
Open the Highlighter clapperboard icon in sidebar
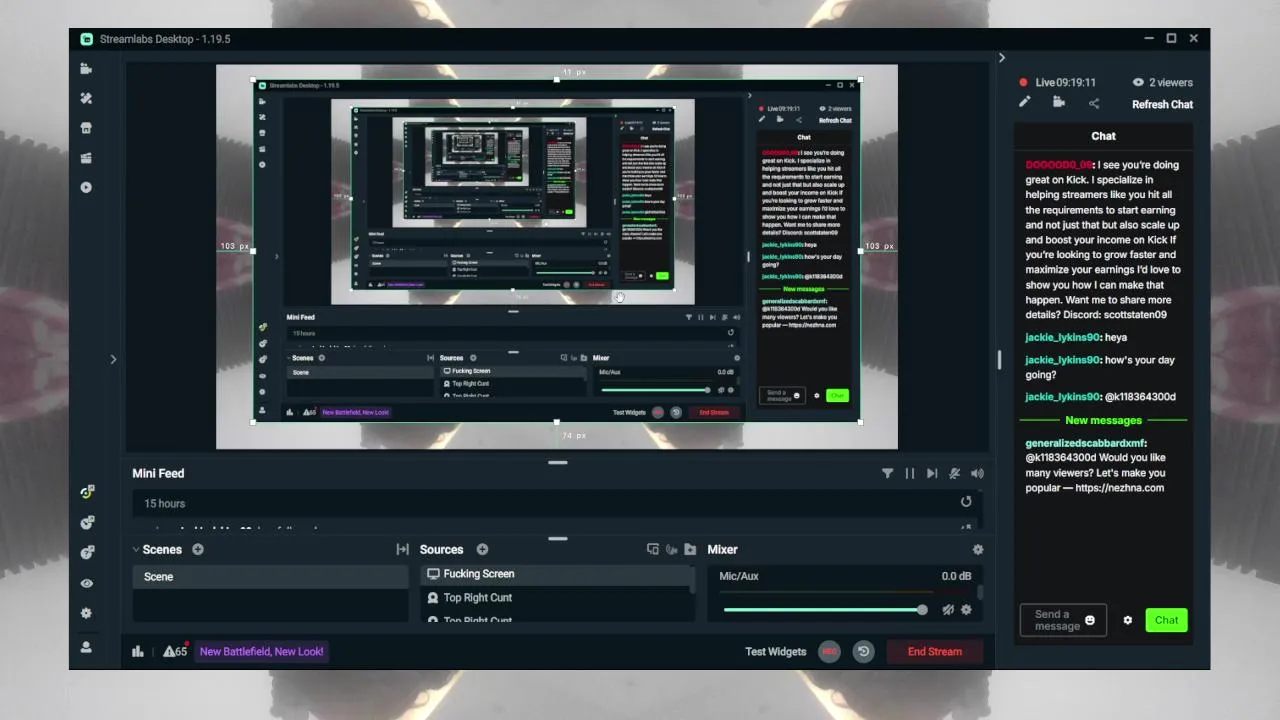tap(86, 157)
